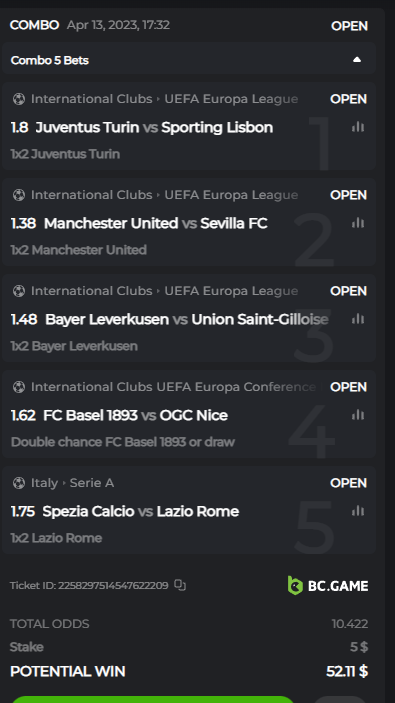Image resolution: width=395 pixels, height=703 pixels.
Task: Select Serie A breadcrumb link
Action: pos(92,483)
